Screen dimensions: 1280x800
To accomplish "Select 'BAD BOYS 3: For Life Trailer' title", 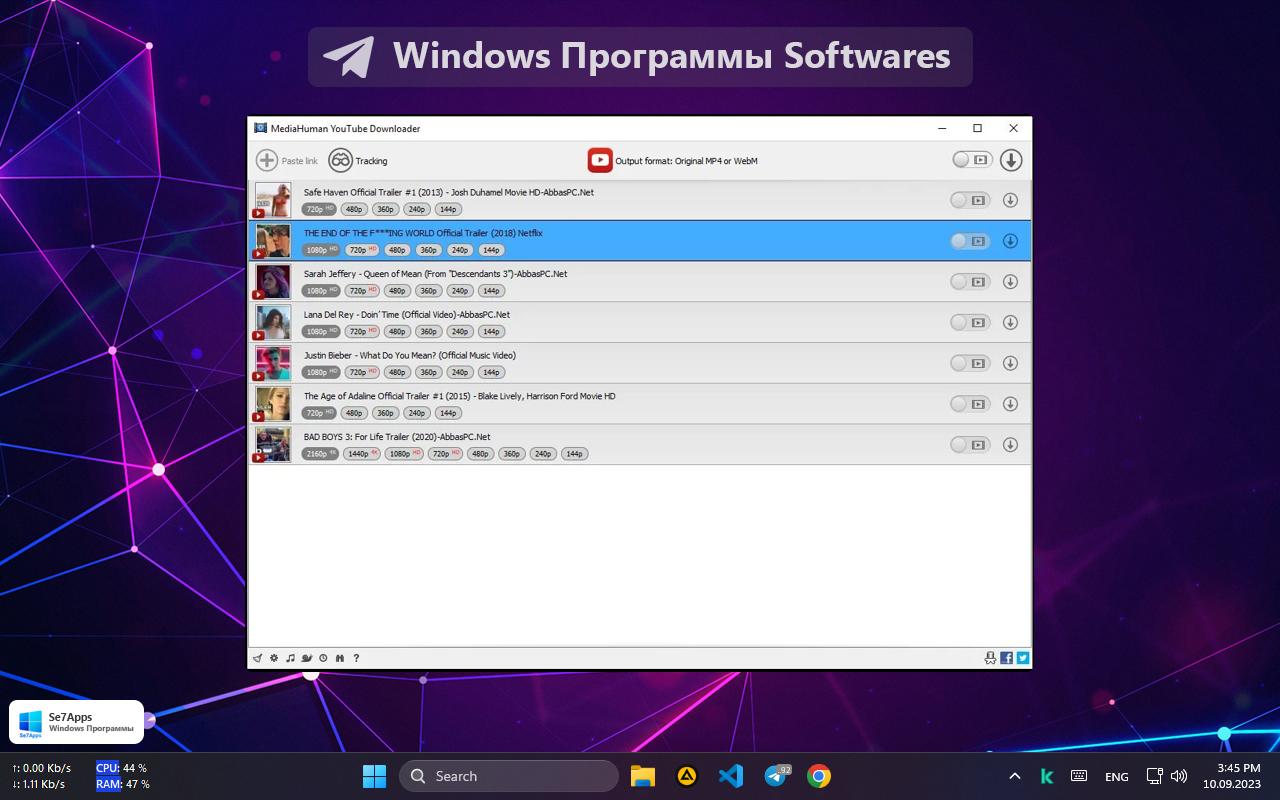I will pyautogui.click(x=397, y=437).
